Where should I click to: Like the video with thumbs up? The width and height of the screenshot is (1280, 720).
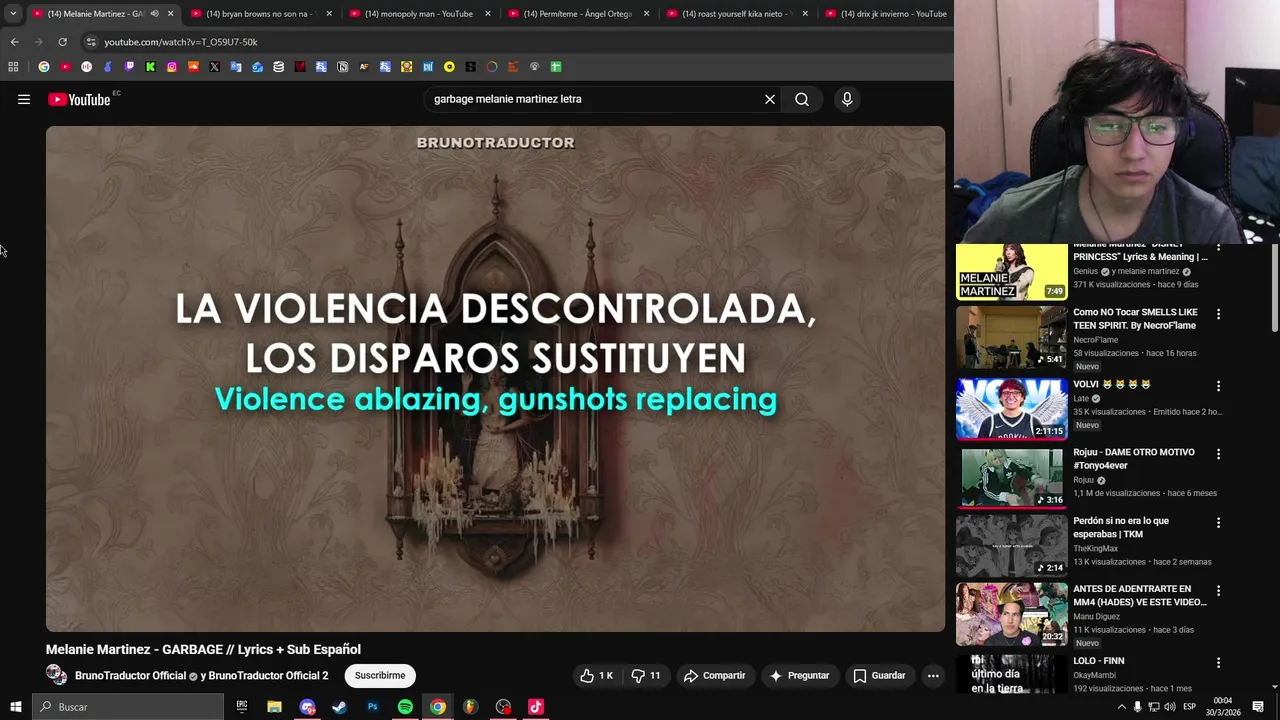click(596, 676)
